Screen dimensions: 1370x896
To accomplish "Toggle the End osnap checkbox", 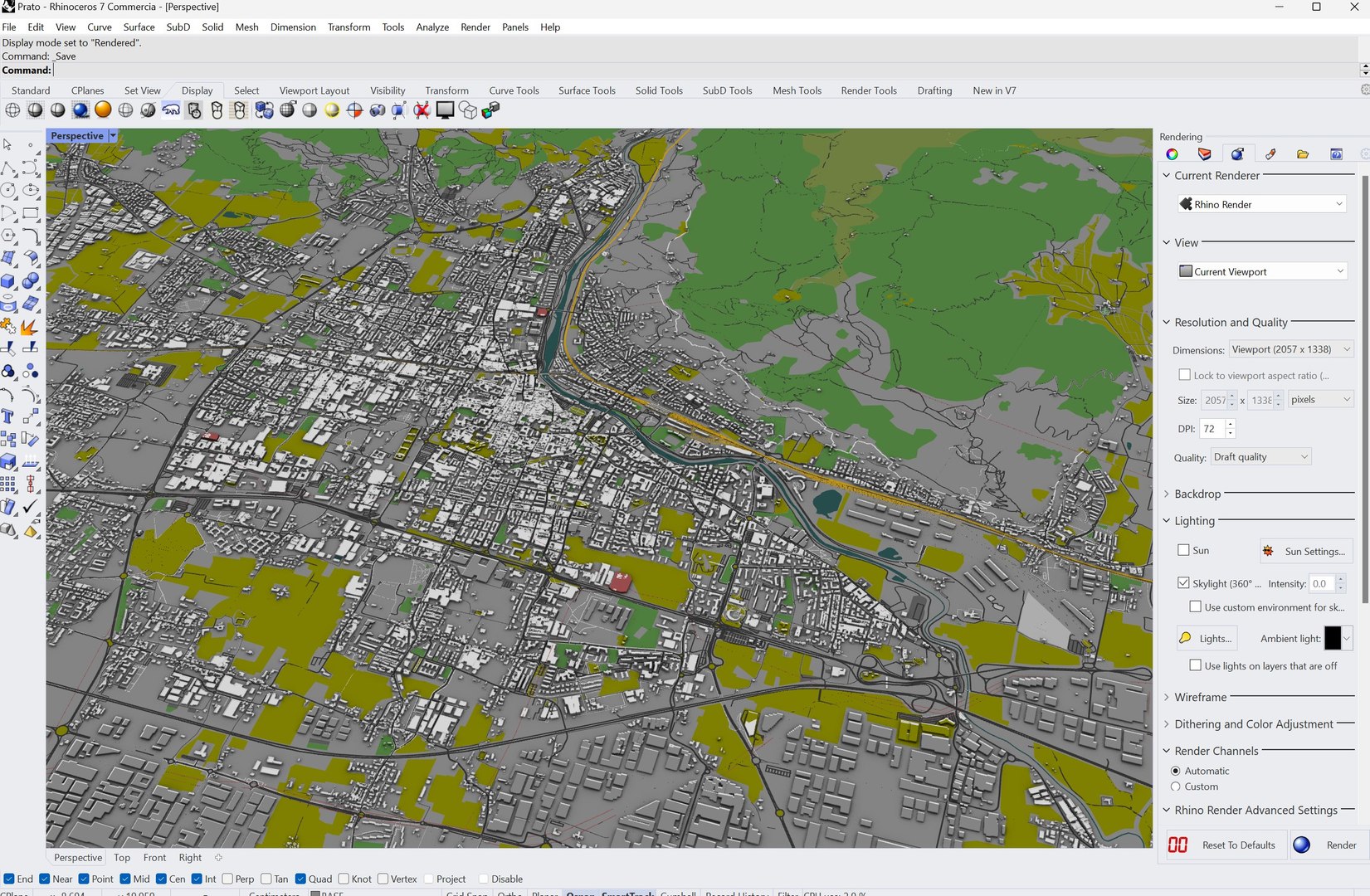I will [8, 879].
